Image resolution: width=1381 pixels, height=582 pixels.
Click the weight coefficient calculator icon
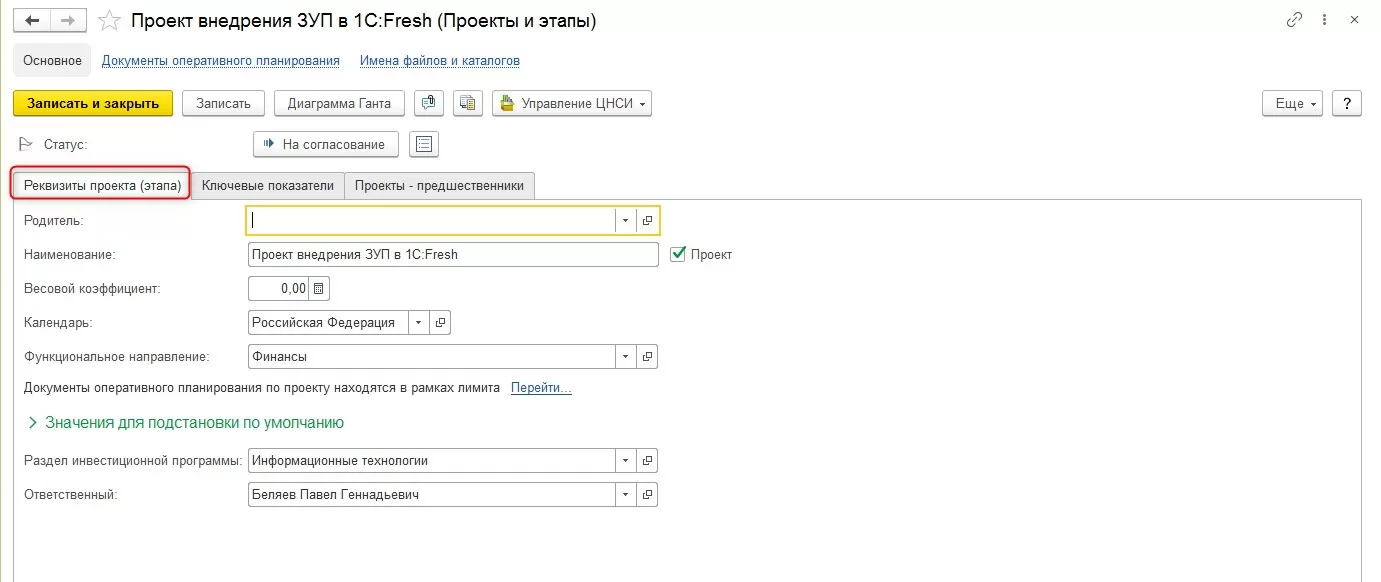click(x=319, y=289)
